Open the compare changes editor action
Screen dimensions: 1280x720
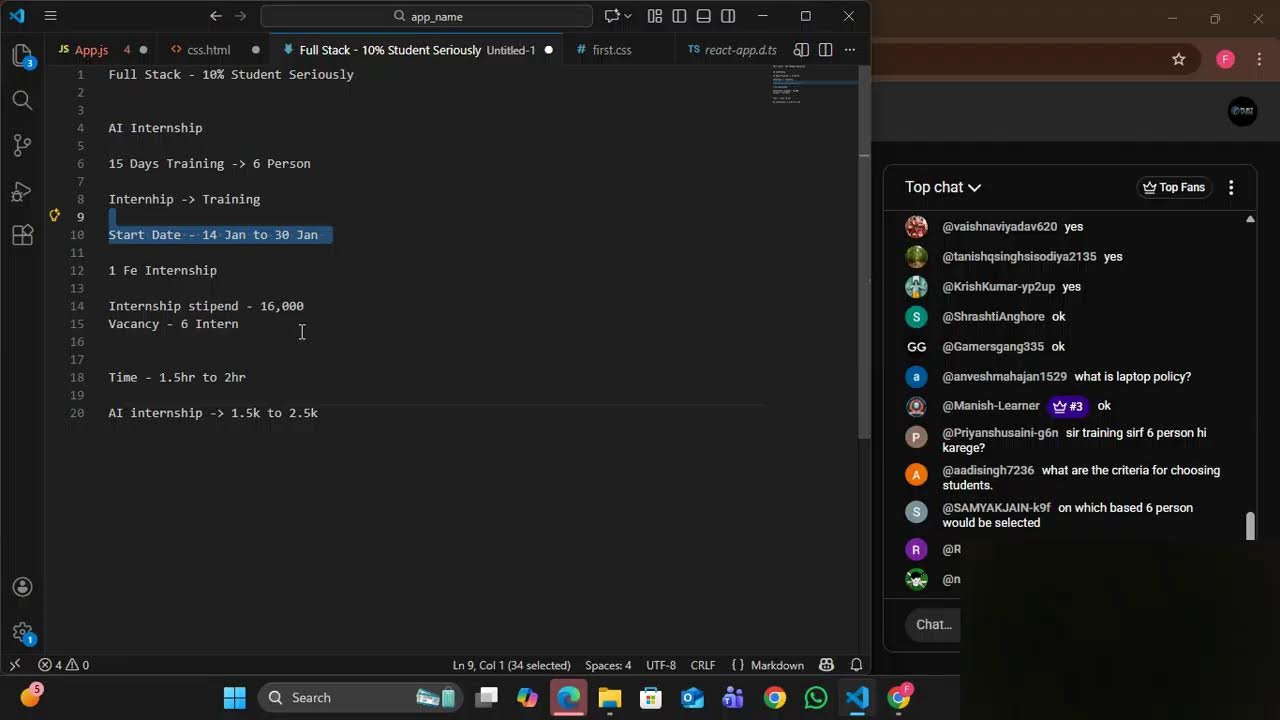tap(801, 50)
